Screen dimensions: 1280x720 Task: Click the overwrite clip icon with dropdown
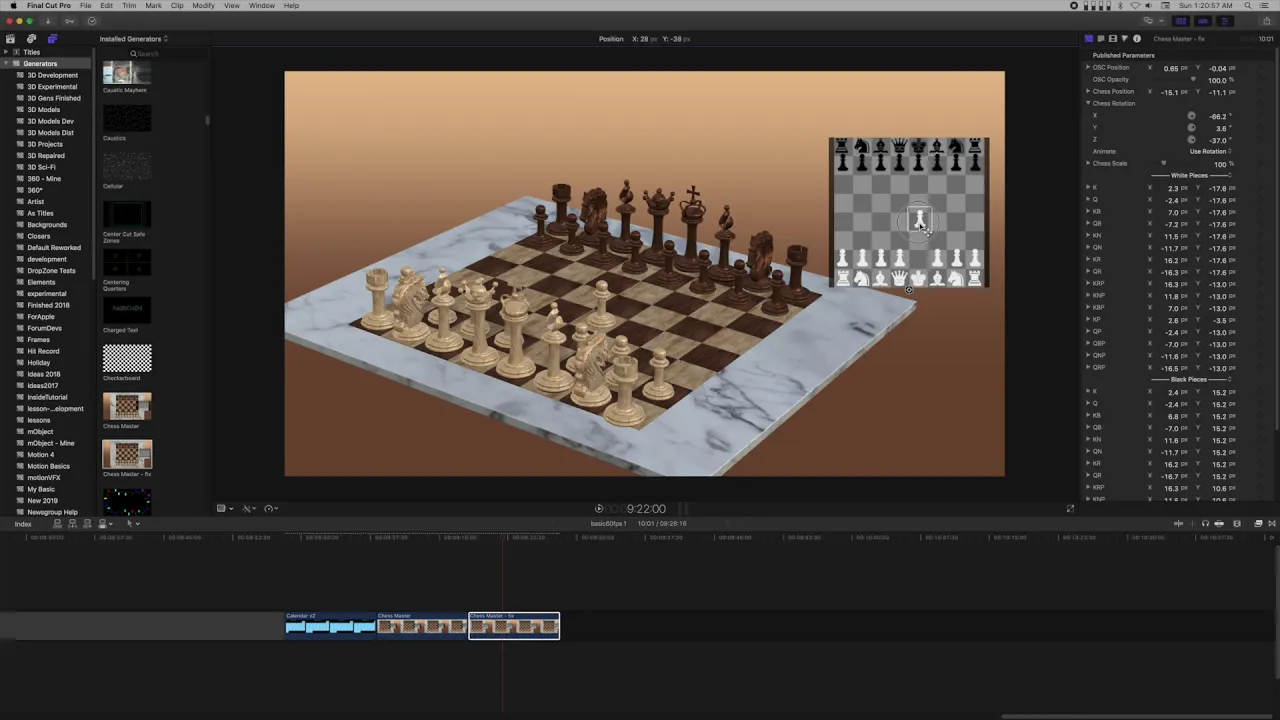[x=103, y=524]
